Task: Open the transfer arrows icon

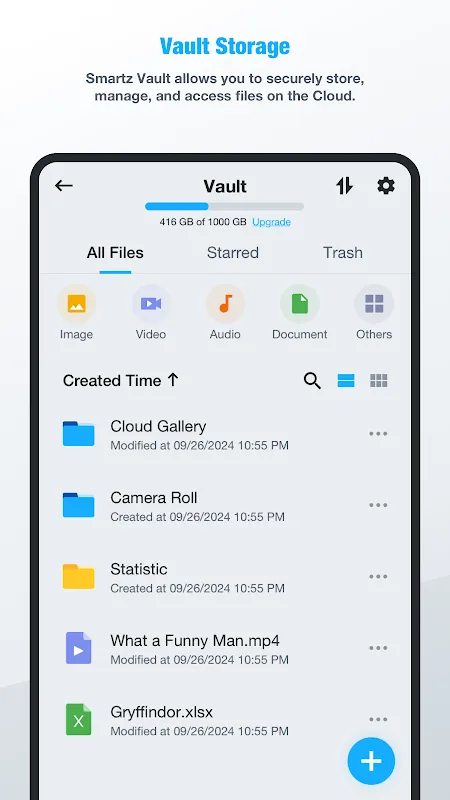Action: point(344,186)
